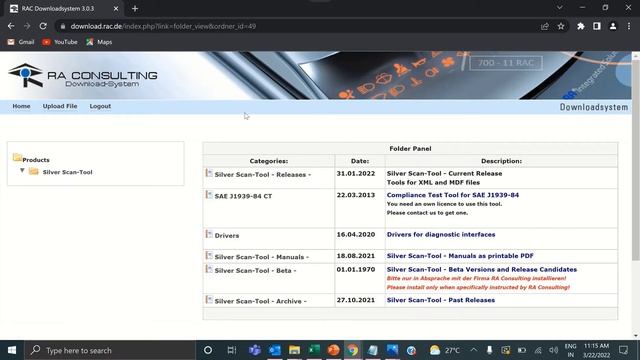Open SAE J1939-84 CT category
640x360 pixels.
pyautogui.click(x=243, y=196)
